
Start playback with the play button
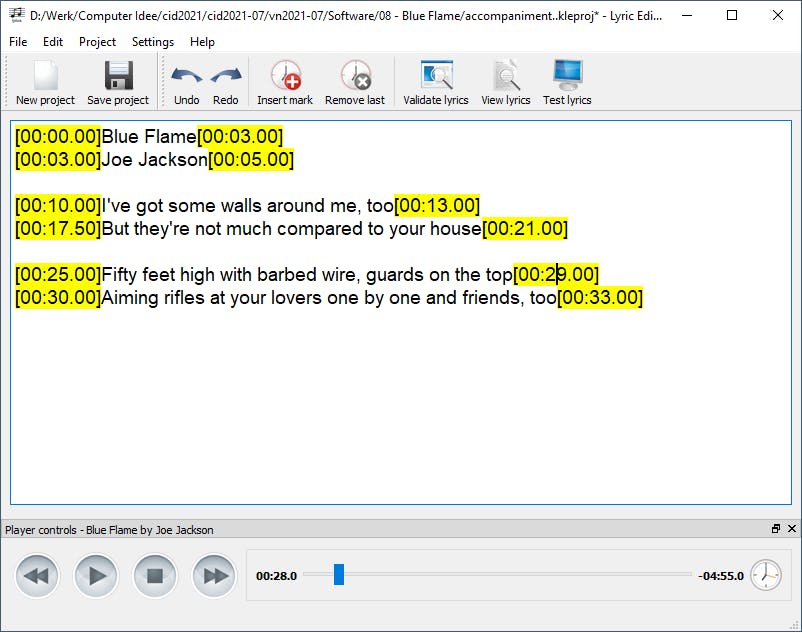[96, 576]
